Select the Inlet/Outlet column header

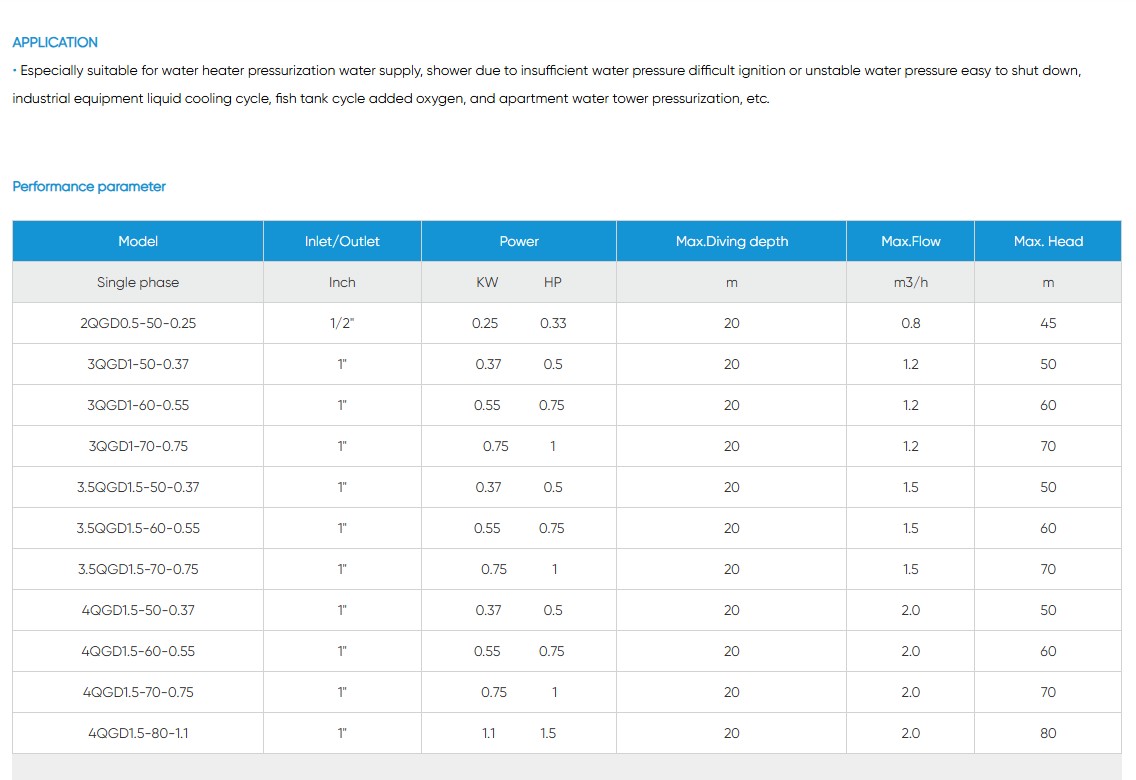342,241
